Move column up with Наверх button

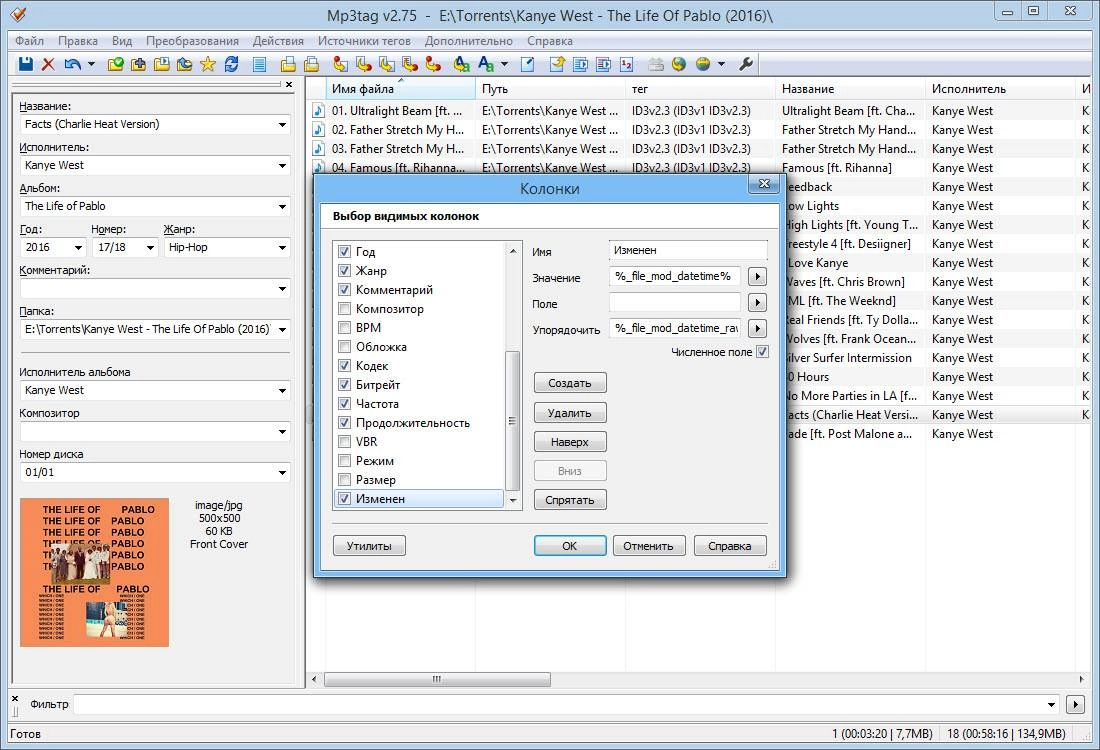click(570, 442)
